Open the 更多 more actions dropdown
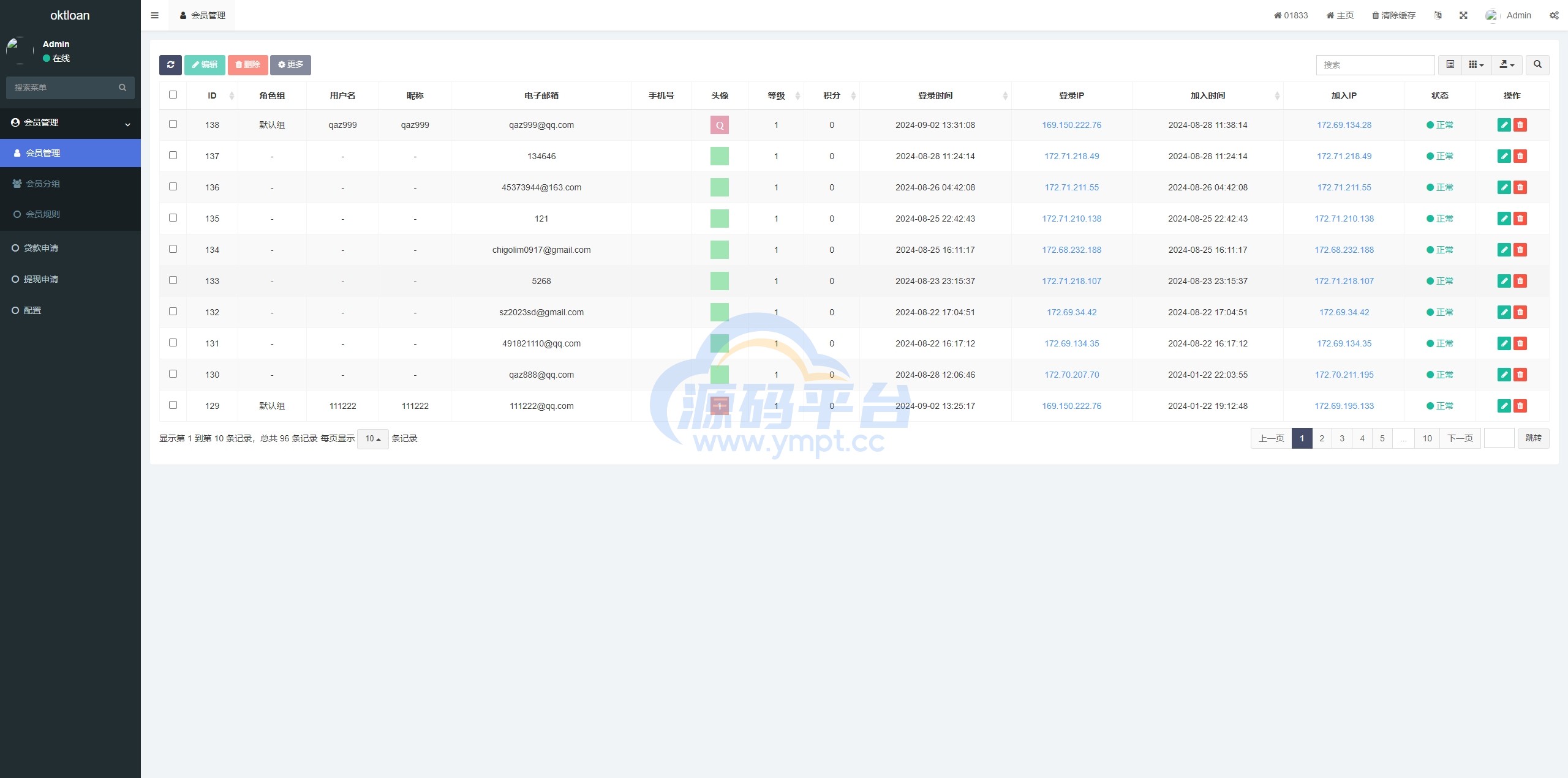1568x778 pixels. [290, 65]
